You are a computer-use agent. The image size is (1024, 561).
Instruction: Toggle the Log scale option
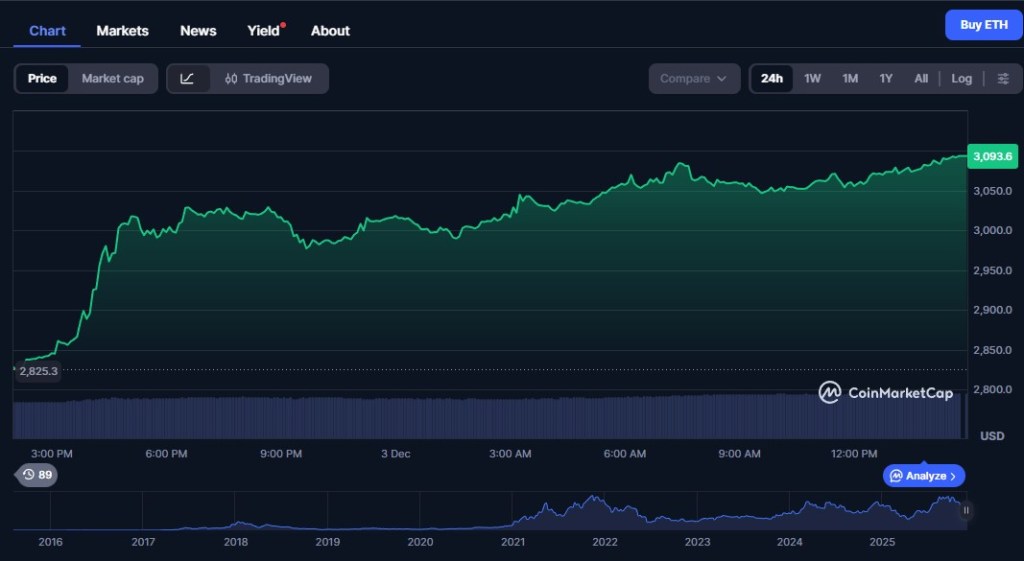(x=961, y=78)
